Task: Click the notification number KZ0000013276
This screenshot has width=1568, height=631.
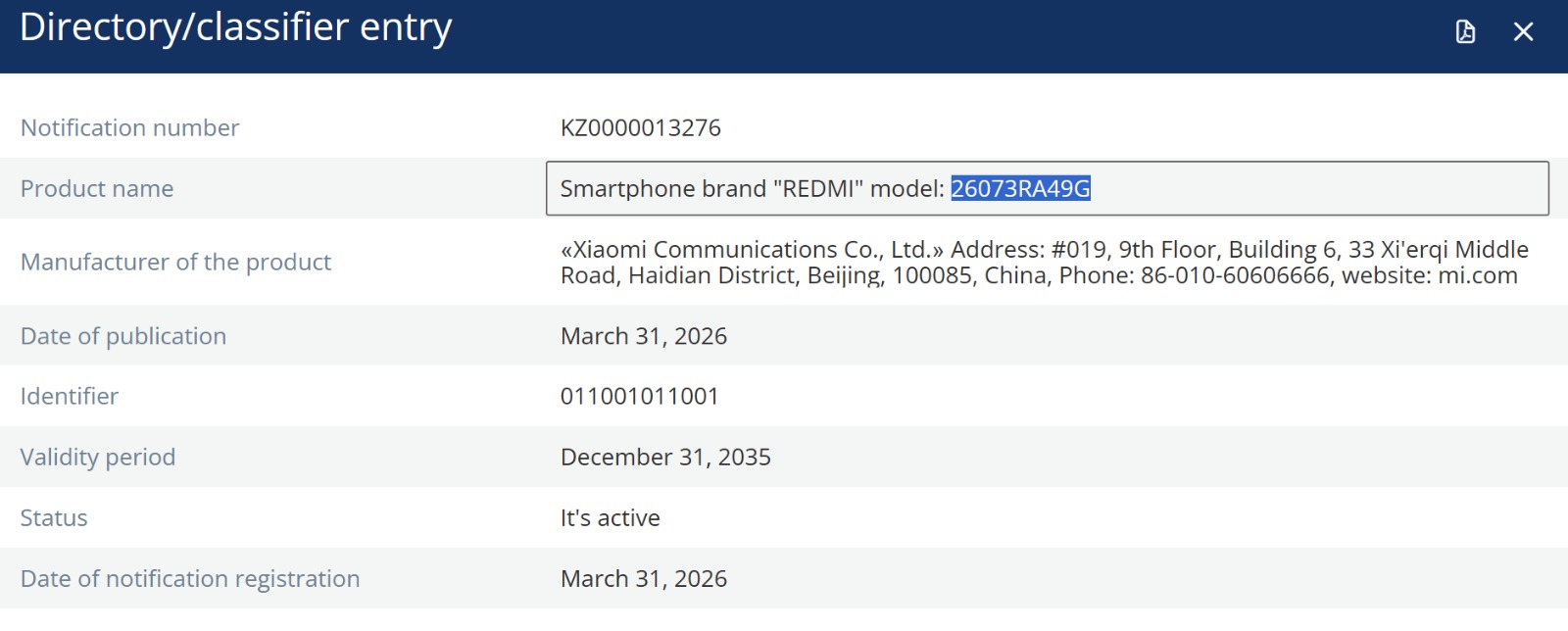Action: 640,128
